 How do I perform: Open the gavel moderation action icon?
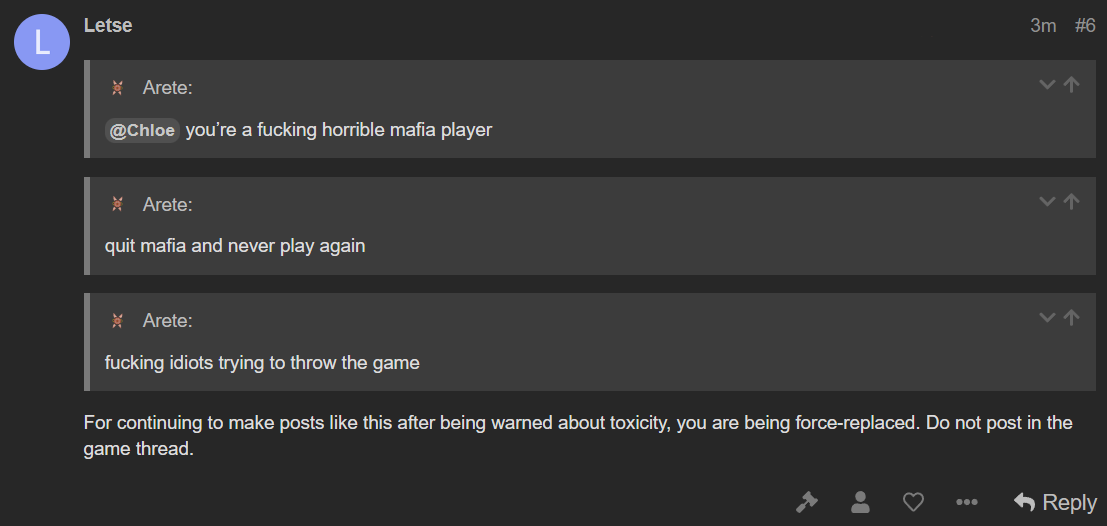(x=806, y=502)
